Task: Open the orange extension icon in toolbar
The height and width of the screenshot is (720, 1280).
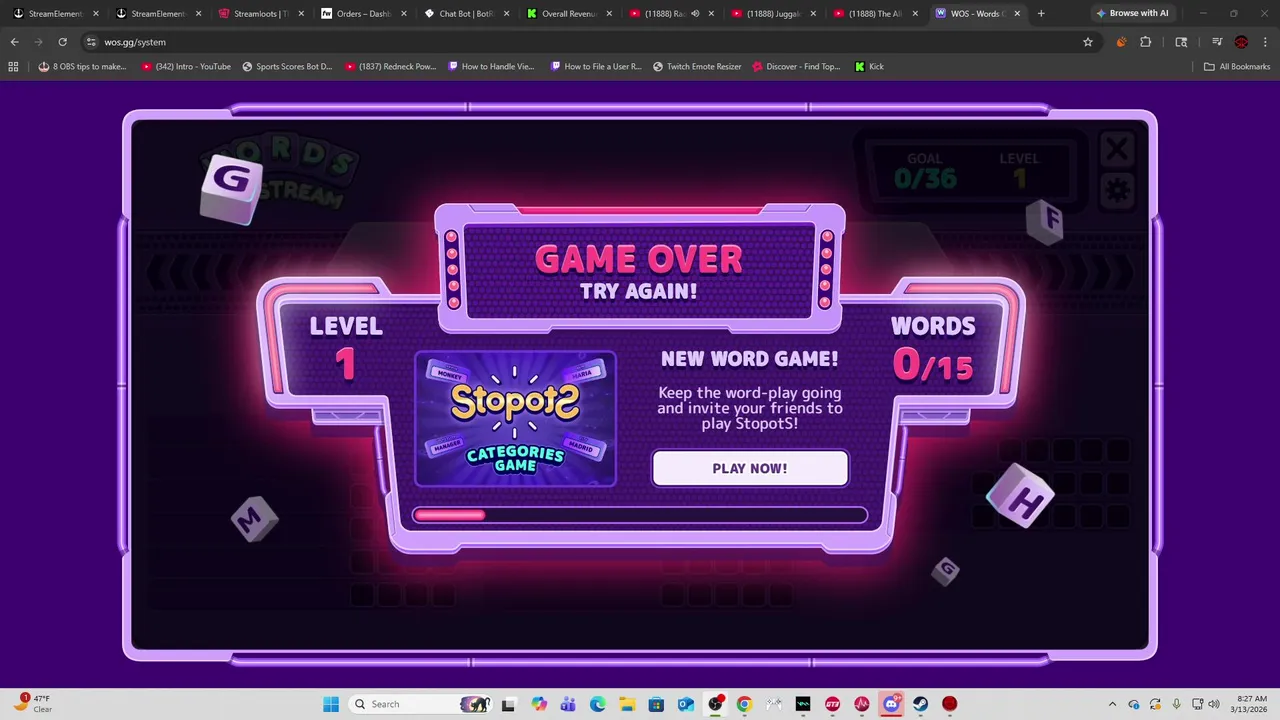Action: [x=1121, y=42]
